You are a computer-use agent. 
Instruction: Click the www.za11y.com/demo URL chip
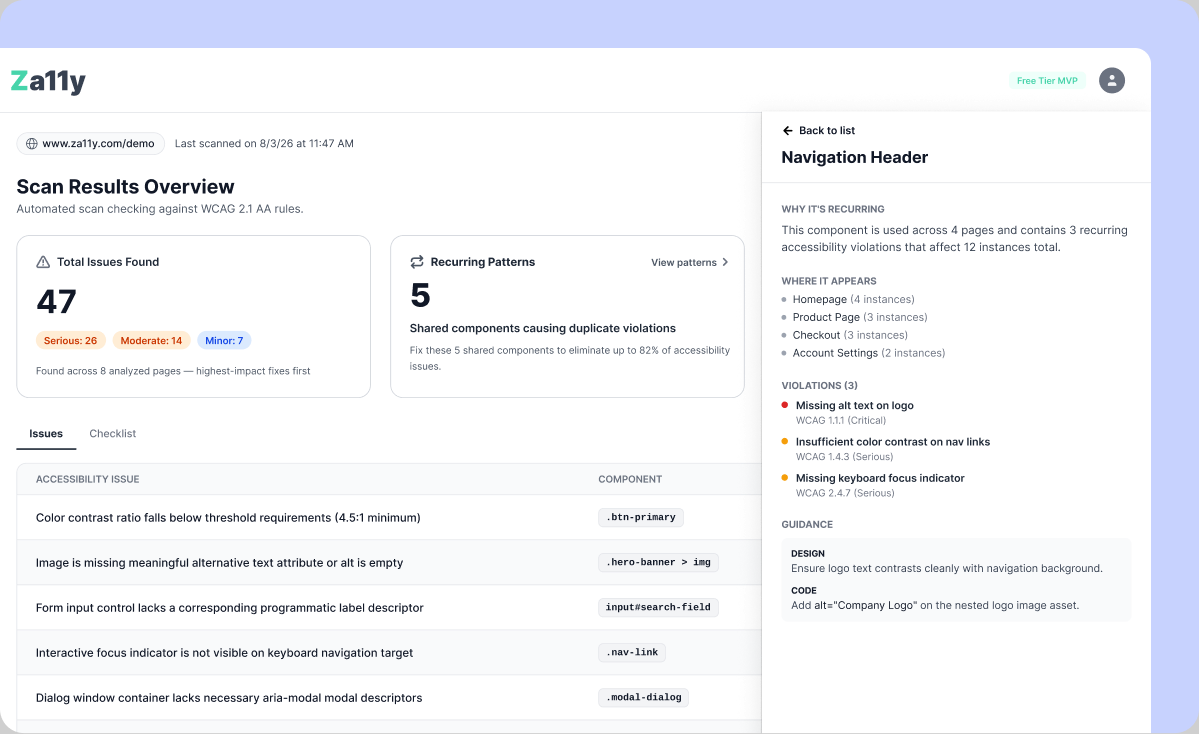(91, 144)
